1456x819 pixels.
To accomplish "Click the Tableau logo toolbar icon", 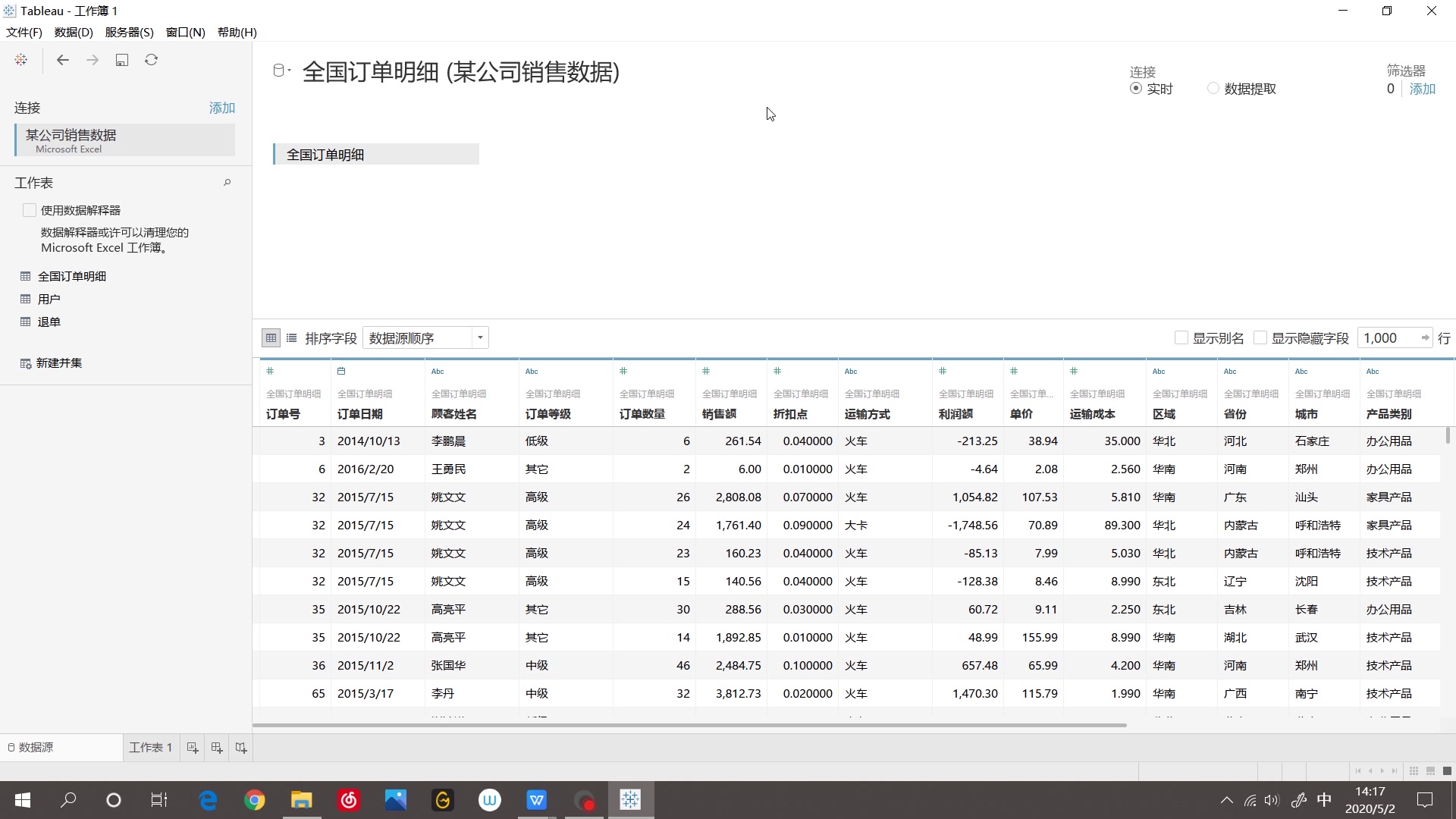I will [x=20, y=60].
